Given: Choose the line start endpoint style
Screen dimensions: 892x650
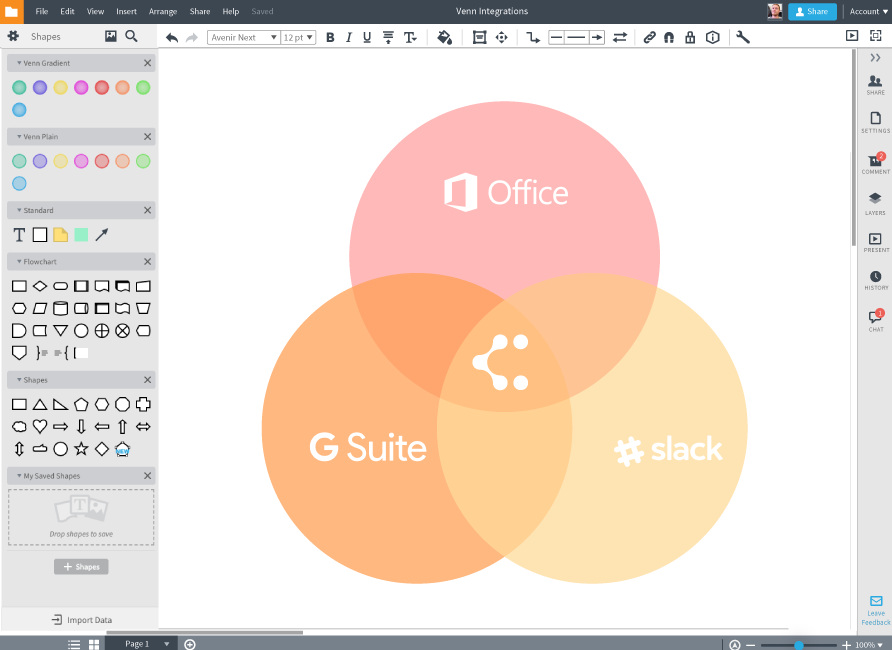Looking at the screenshot, I should (556, 38).
